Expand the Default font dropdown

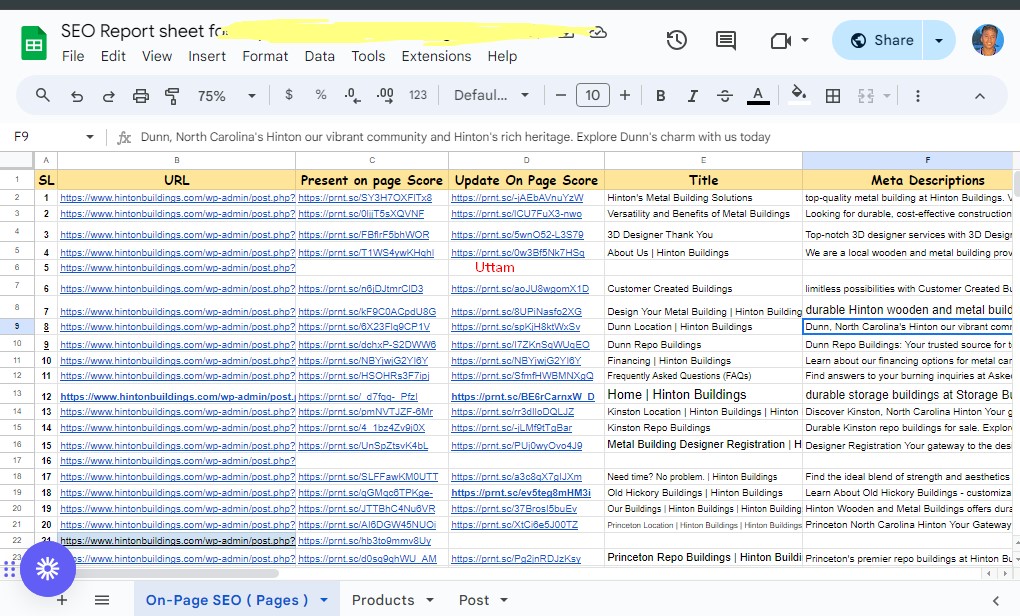(x=491, y=96)
